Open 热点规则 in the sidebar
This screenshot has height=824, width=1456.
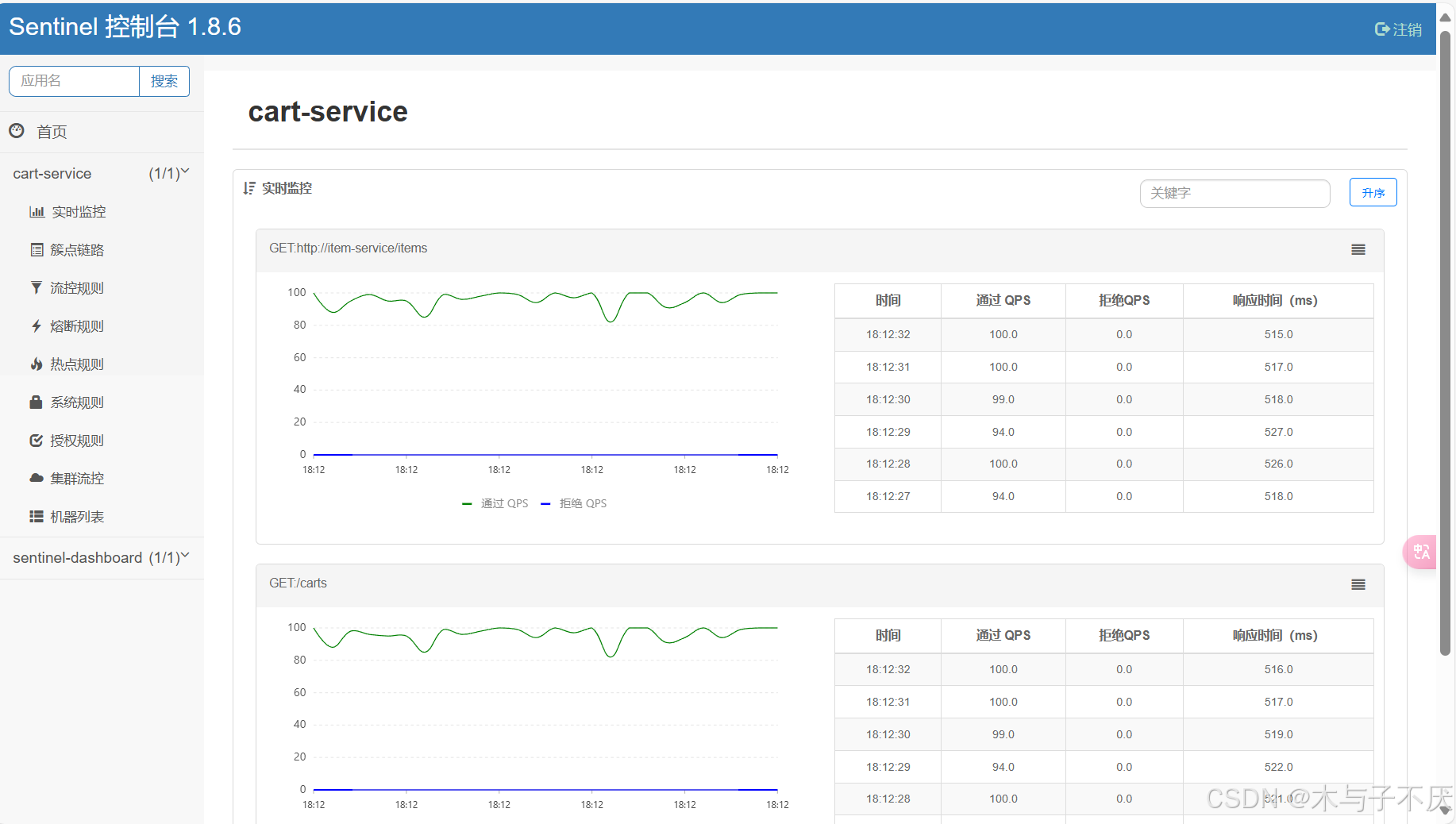(77, 364)
